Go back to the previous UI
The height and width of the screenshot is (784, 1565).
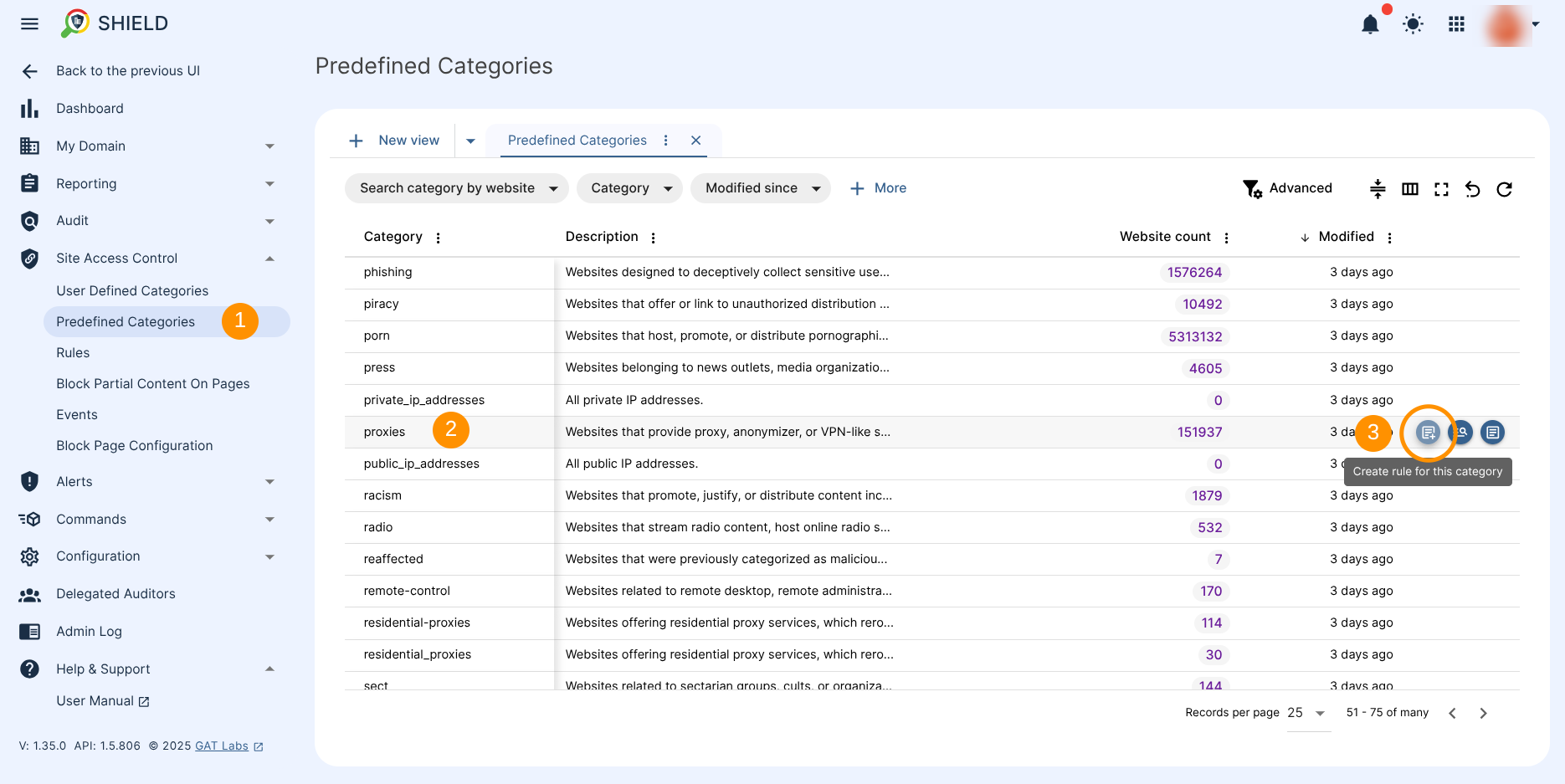(127, 71)
